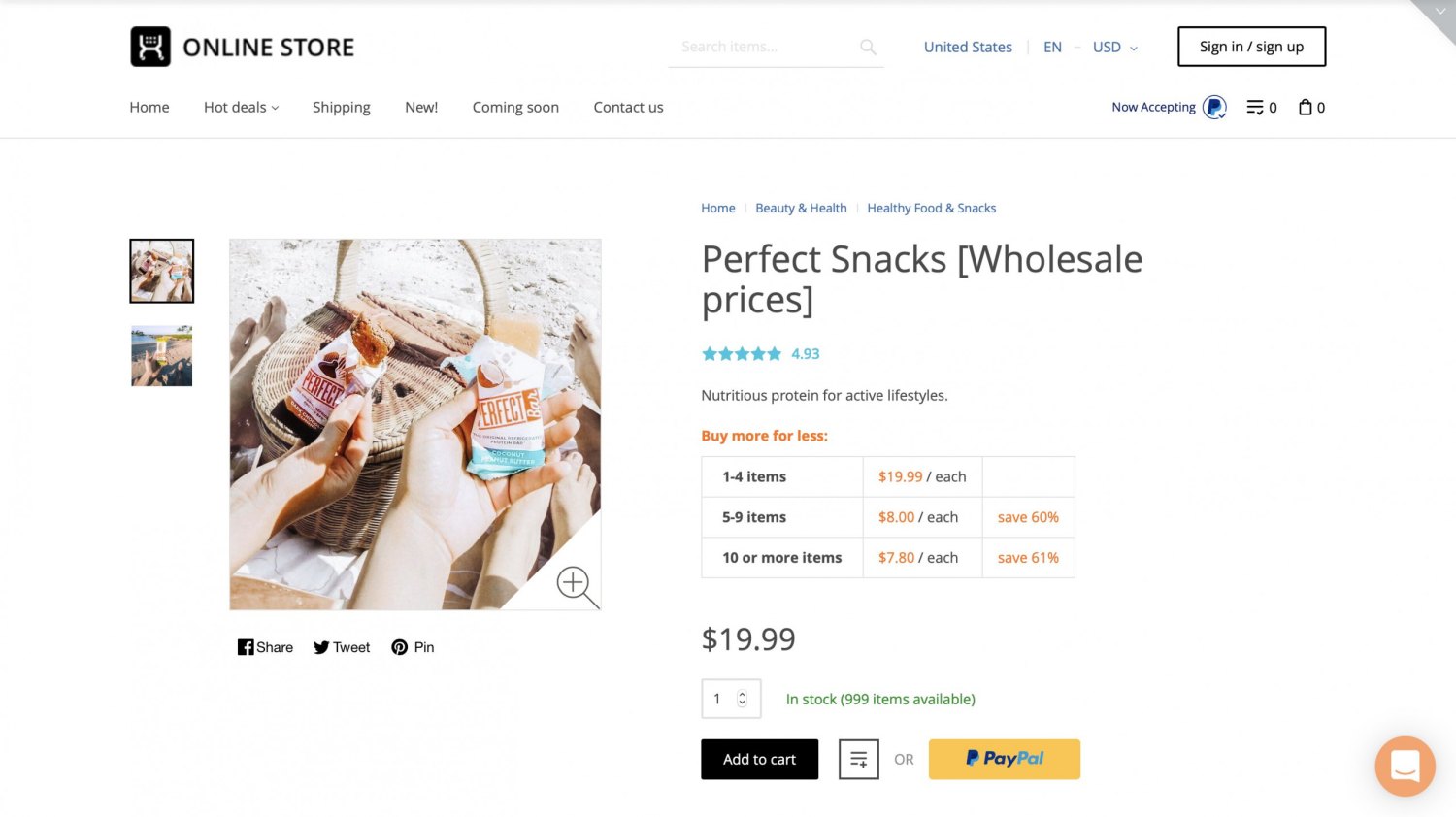
Task: Share the product via the Facebook icon
Action: [x=246, y=647]
